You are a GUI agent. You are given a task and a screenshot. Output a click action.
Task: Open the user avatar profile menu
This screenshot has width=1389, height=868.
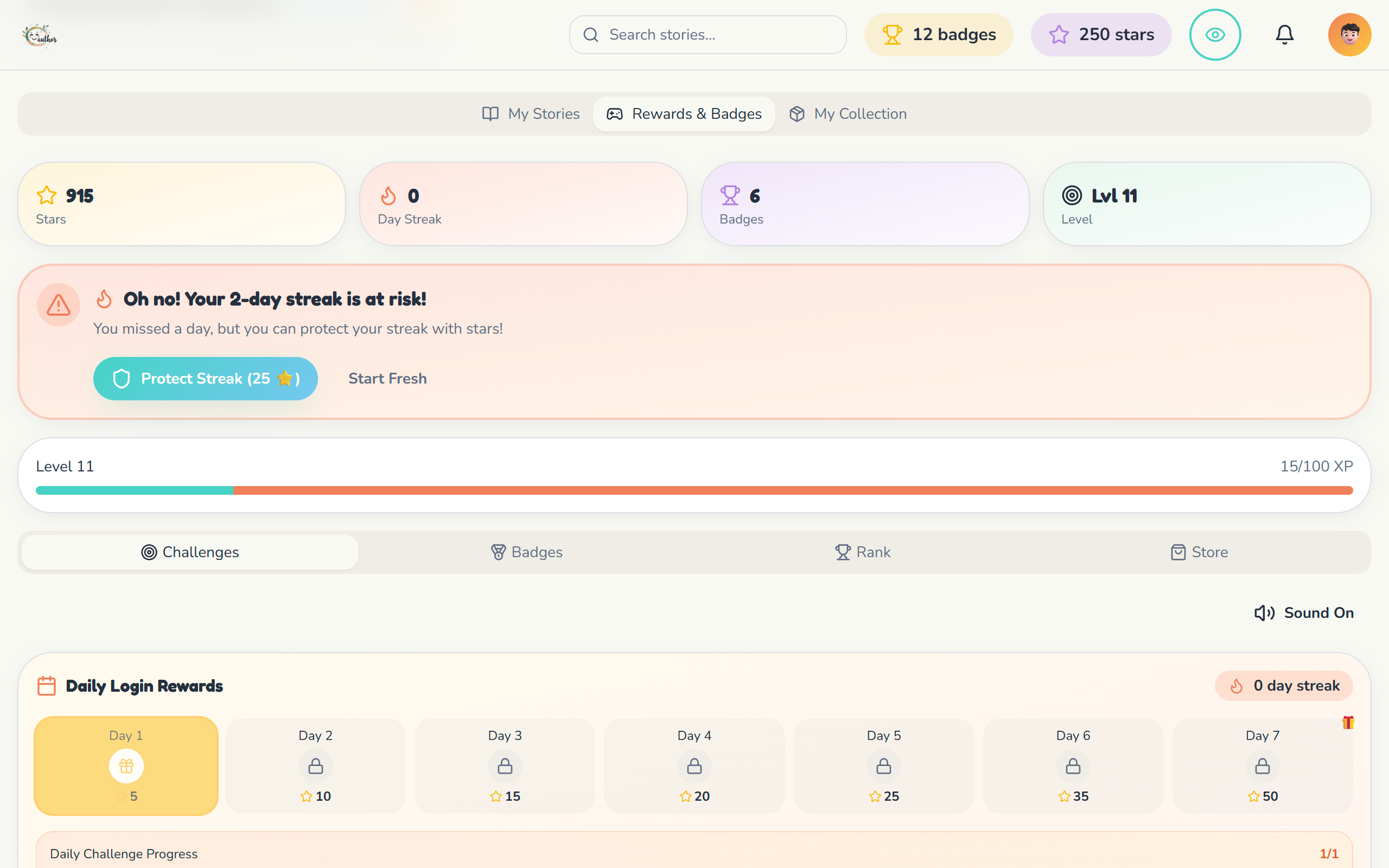[1349, 35]
